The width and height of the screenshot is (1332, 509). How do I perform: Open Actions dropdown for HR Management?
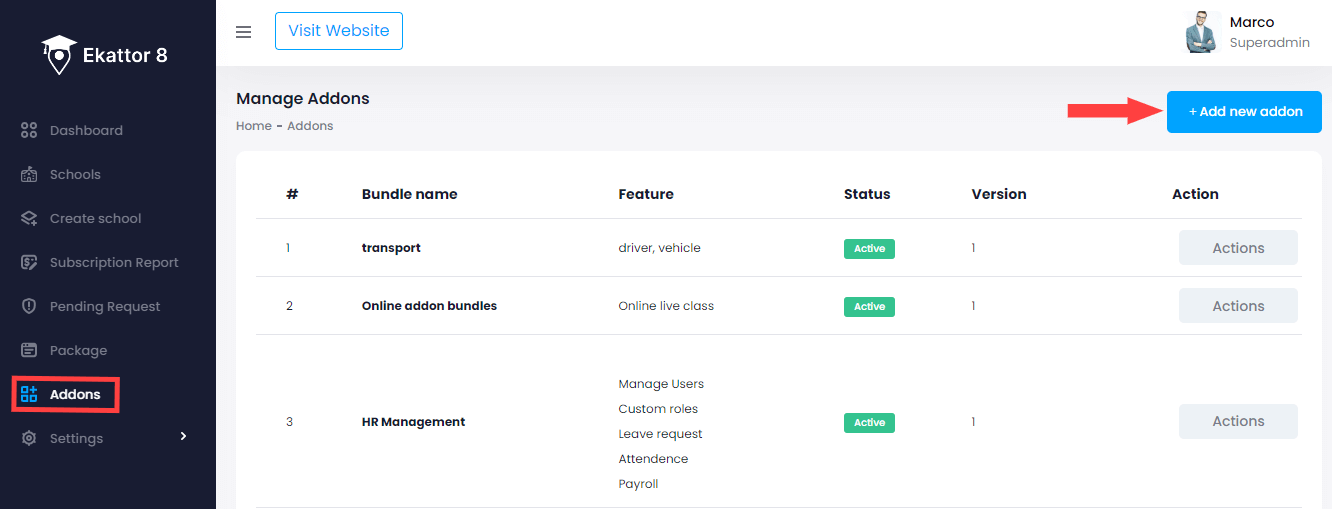point(1238,422)
